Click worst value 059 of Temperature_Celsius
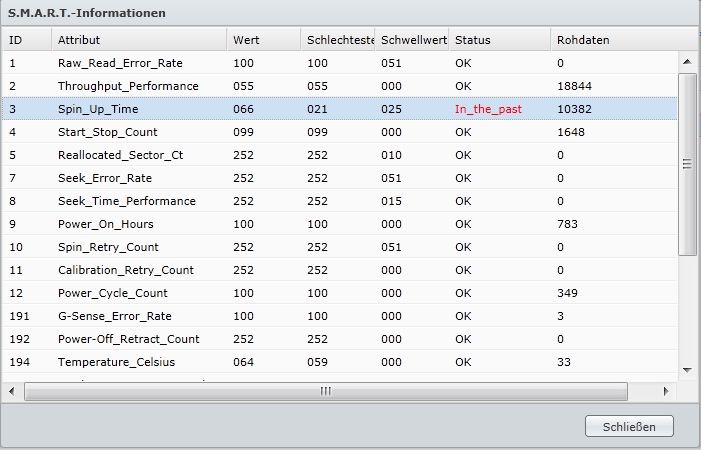Viewport: 701px width, 450px height. [317, 362]
